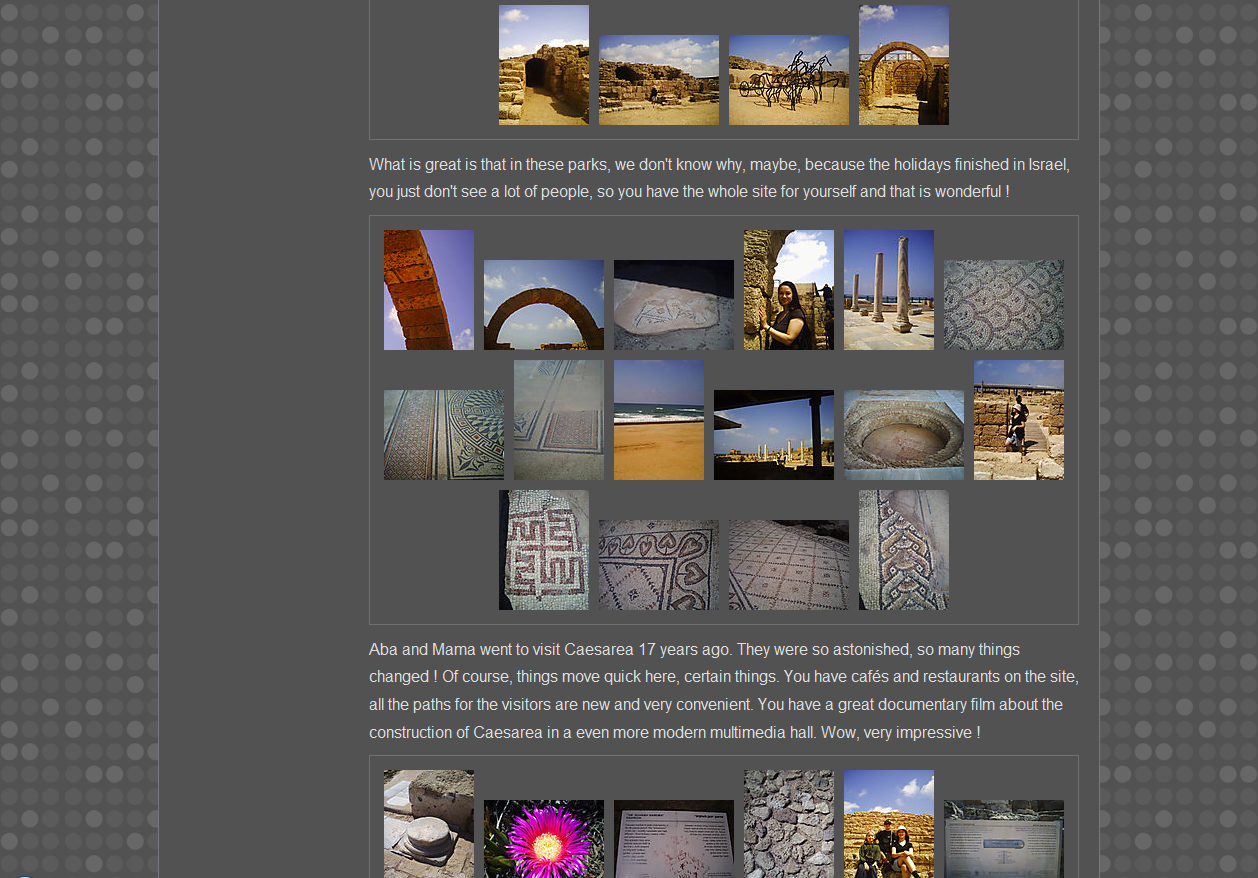Open the close-up red brick arch photo
Image resolution: width=1258 pixels, height=878 pixels.
pyautogui.click(x=428, y=290)
